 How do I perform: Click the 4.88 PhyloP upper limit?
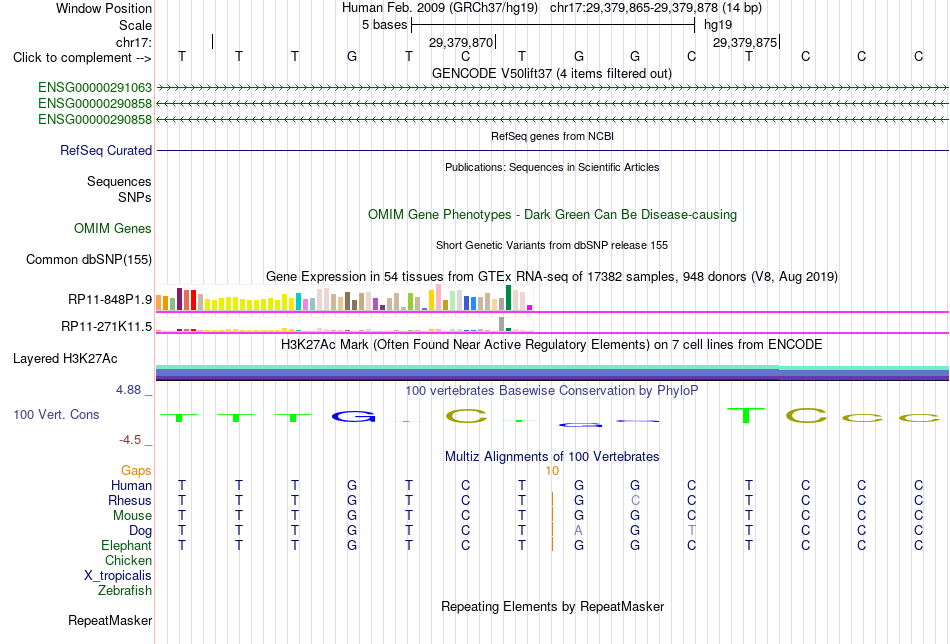coord(128,390)
